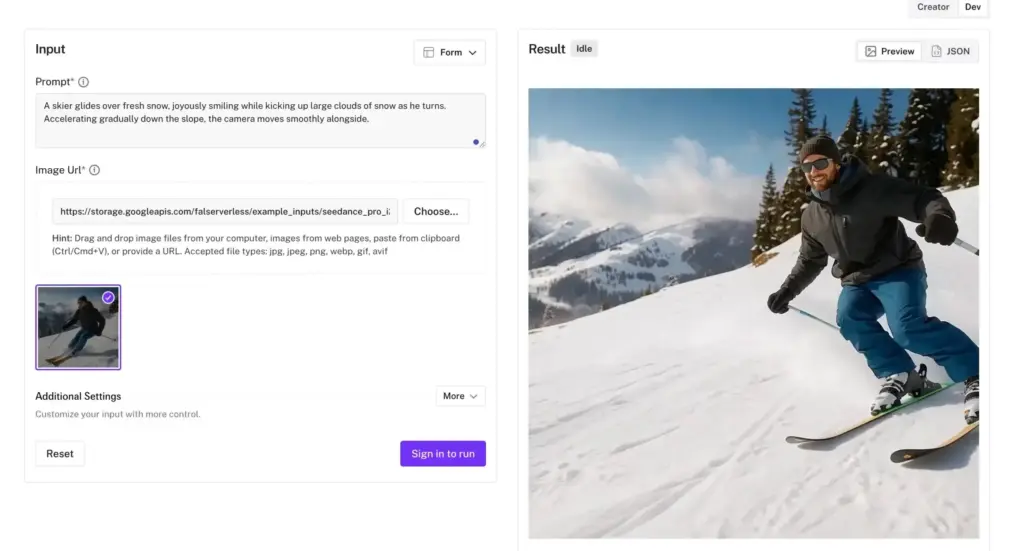This screenshot has height=551, width=1024.
Task: Click the Sign in to run button
Action: [x=442, y=453]
